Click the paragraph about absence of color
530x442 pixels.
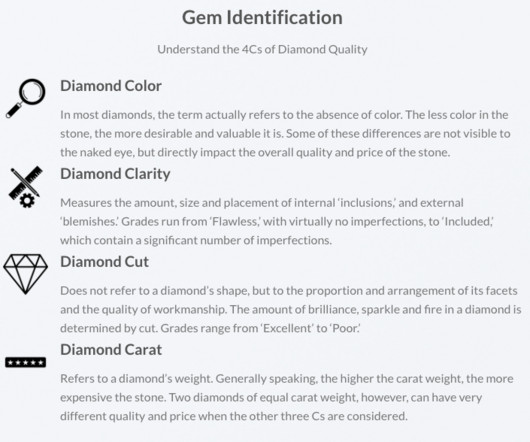(x=285, y=133)
